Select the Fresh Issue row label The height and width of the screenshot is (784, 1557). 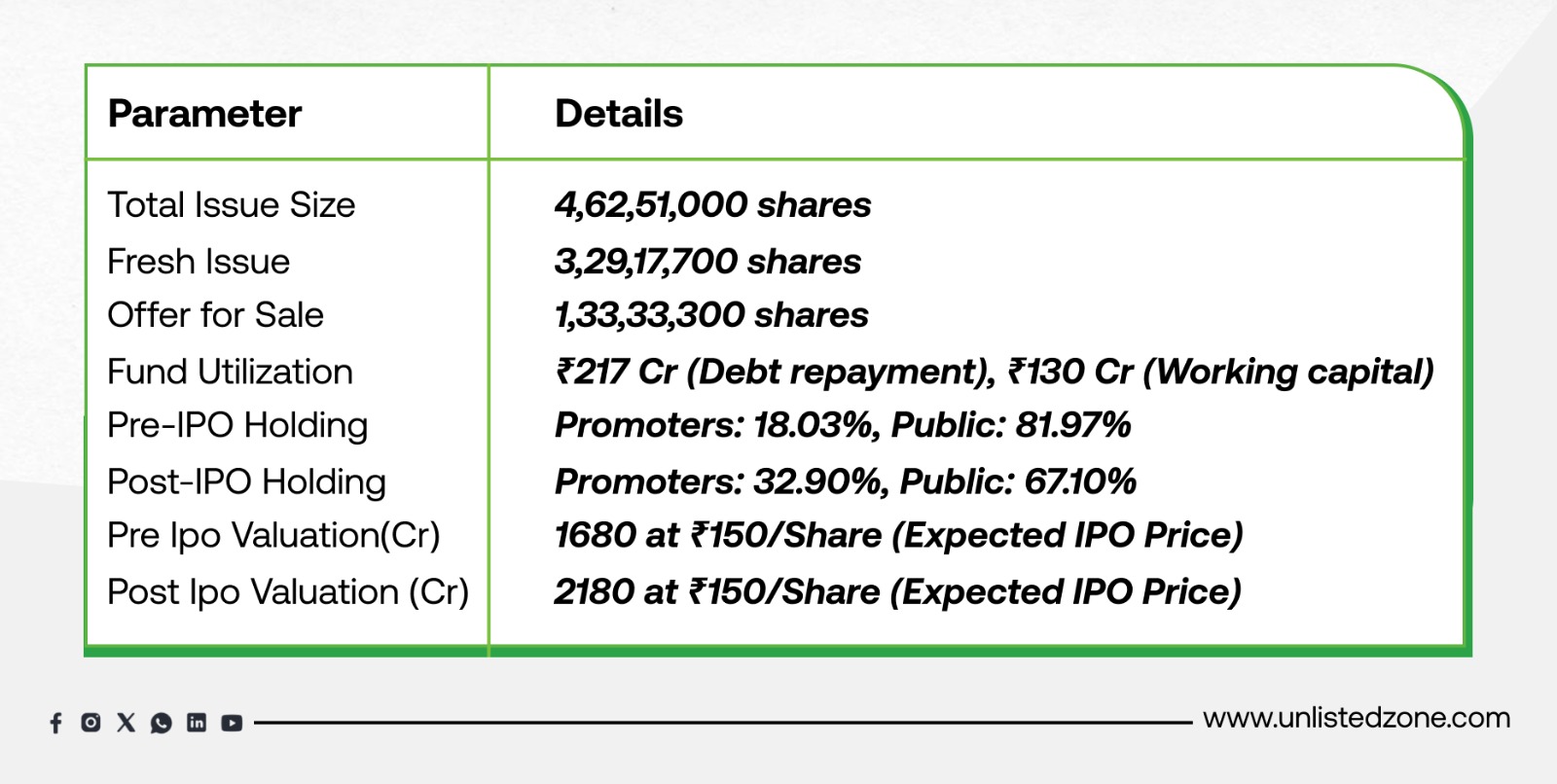(x=199, y=262)
